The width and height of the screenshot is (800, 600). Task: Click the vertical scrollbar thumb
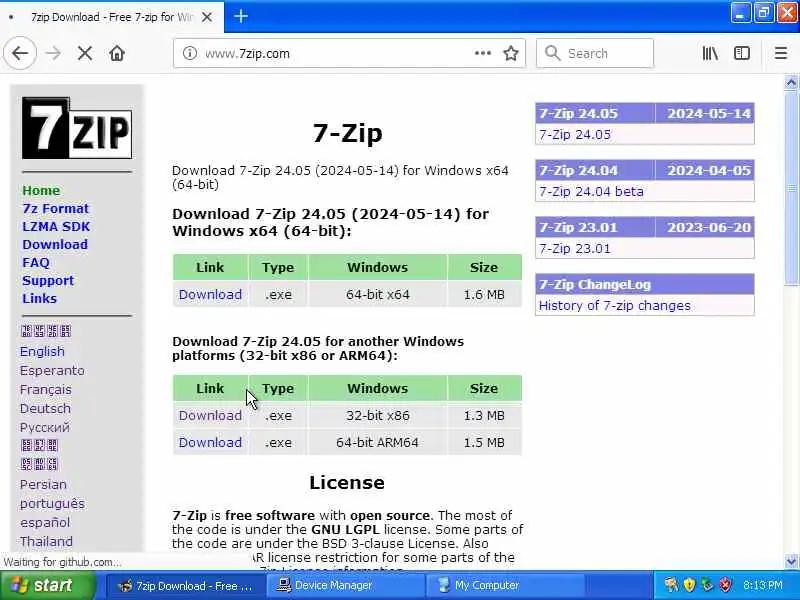[x=791, y=188]
